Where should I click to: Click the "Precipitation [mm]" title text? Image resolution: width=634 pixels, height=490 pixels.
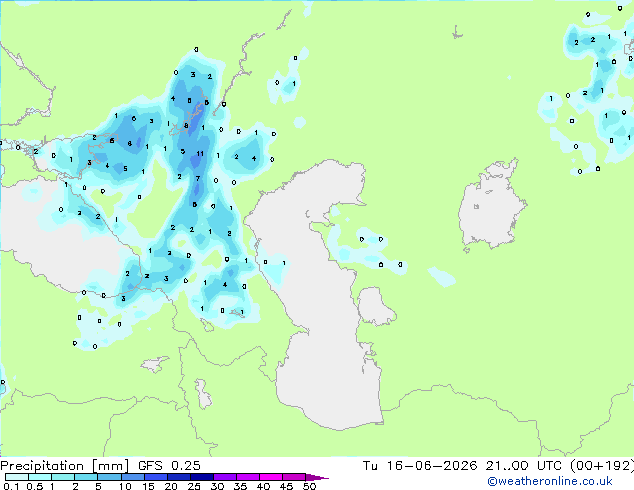pyautogui.click(x=65, y=466)
